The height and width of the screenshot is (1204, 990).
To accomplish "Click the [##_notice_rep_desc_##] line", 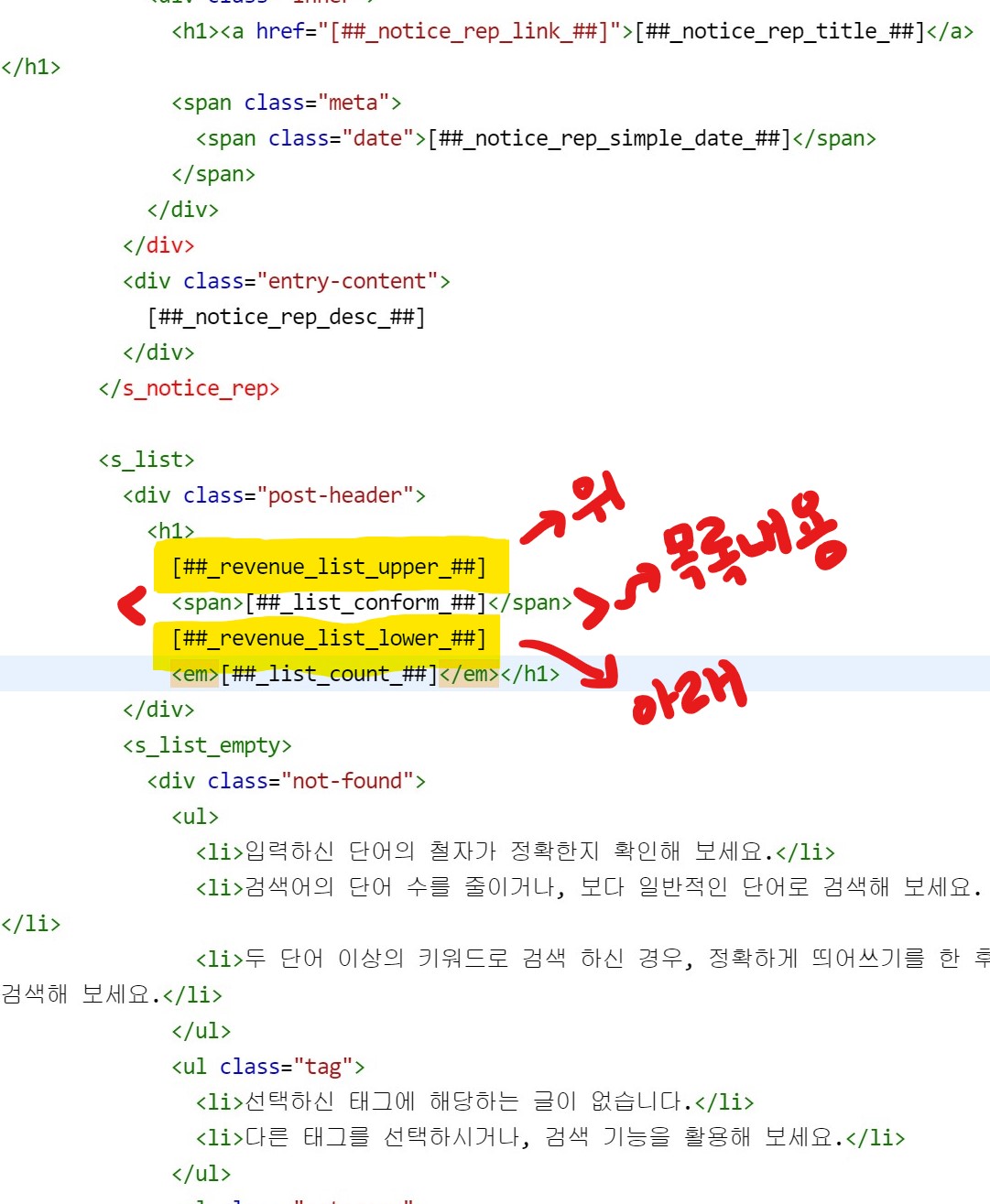I will click(286, 317).
